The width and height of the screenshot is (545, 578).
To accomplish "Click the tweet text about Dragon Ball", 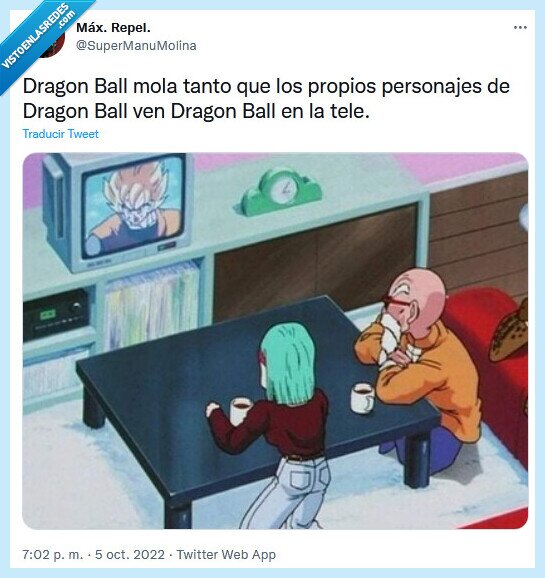I will 266,98.
